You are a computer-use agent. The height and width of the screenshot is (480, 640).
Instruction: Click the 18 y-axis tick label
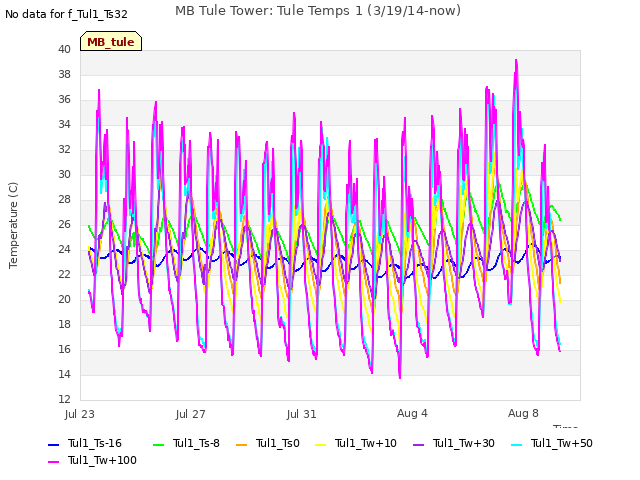click(64, 324)
